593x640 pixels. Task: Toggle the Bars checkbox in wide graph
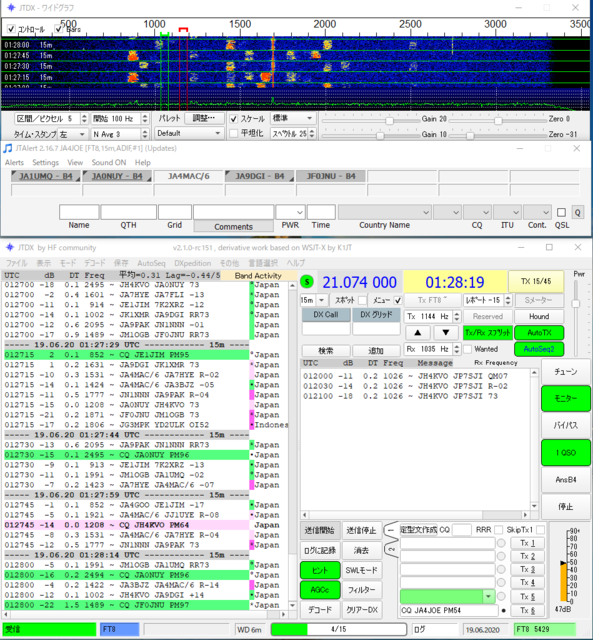coord(59,29)
